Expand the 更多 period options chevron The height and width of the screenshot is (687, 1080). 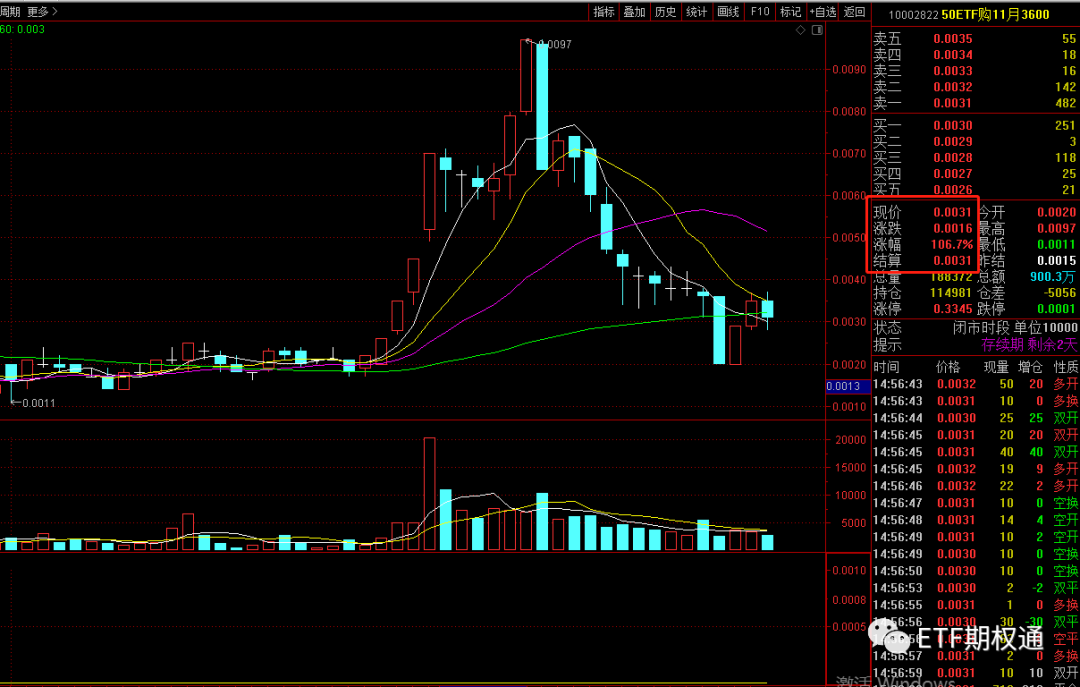click(x=55, y=11)
